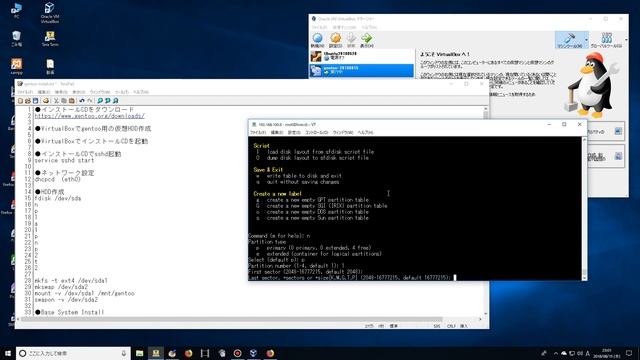Open Settings (設定) gear icon in VirtualBox
The width and height of the screenshot is (640, 360).
coord(335,40)
